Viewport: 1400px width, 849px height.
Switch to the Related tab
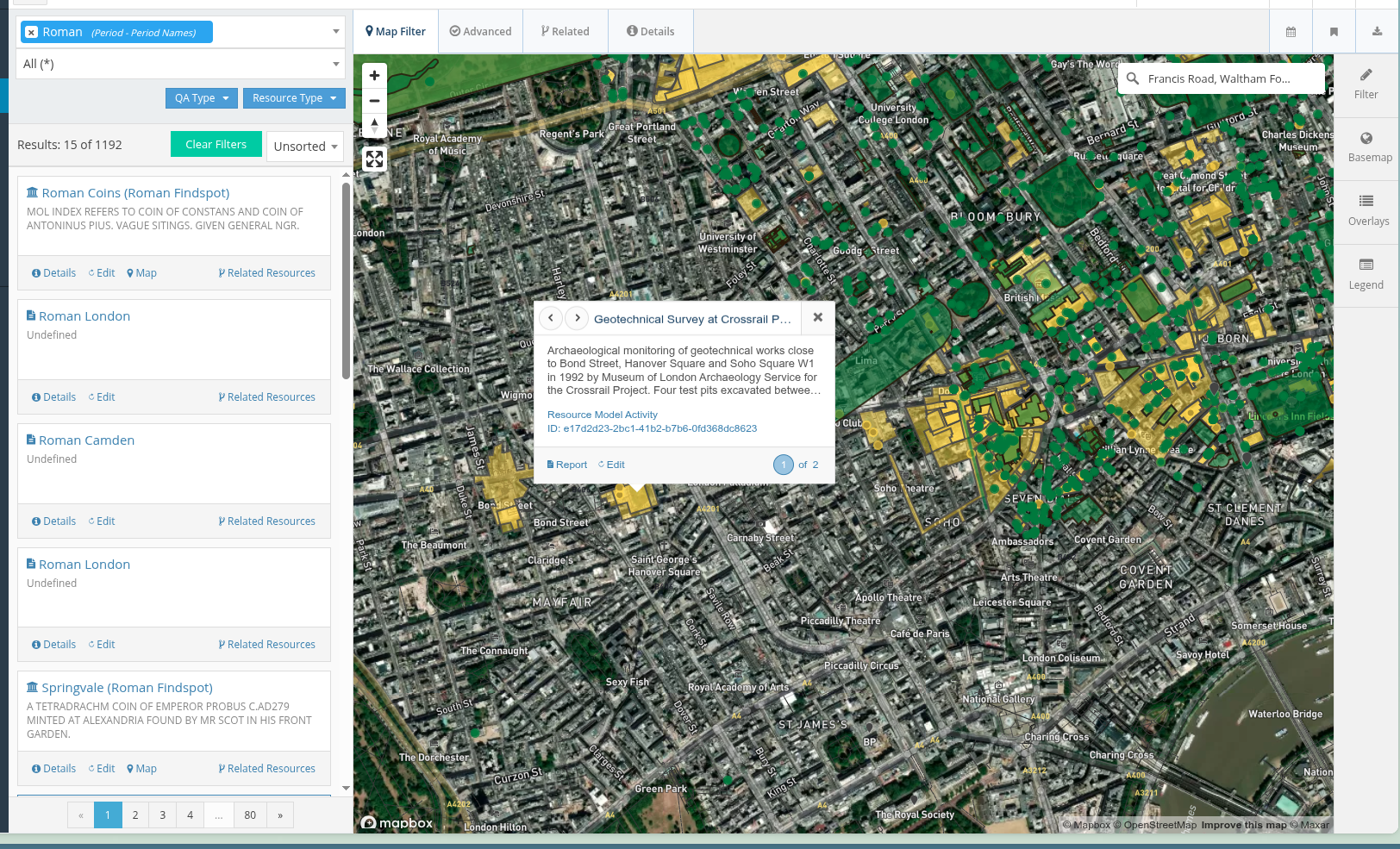pos(565,32)
